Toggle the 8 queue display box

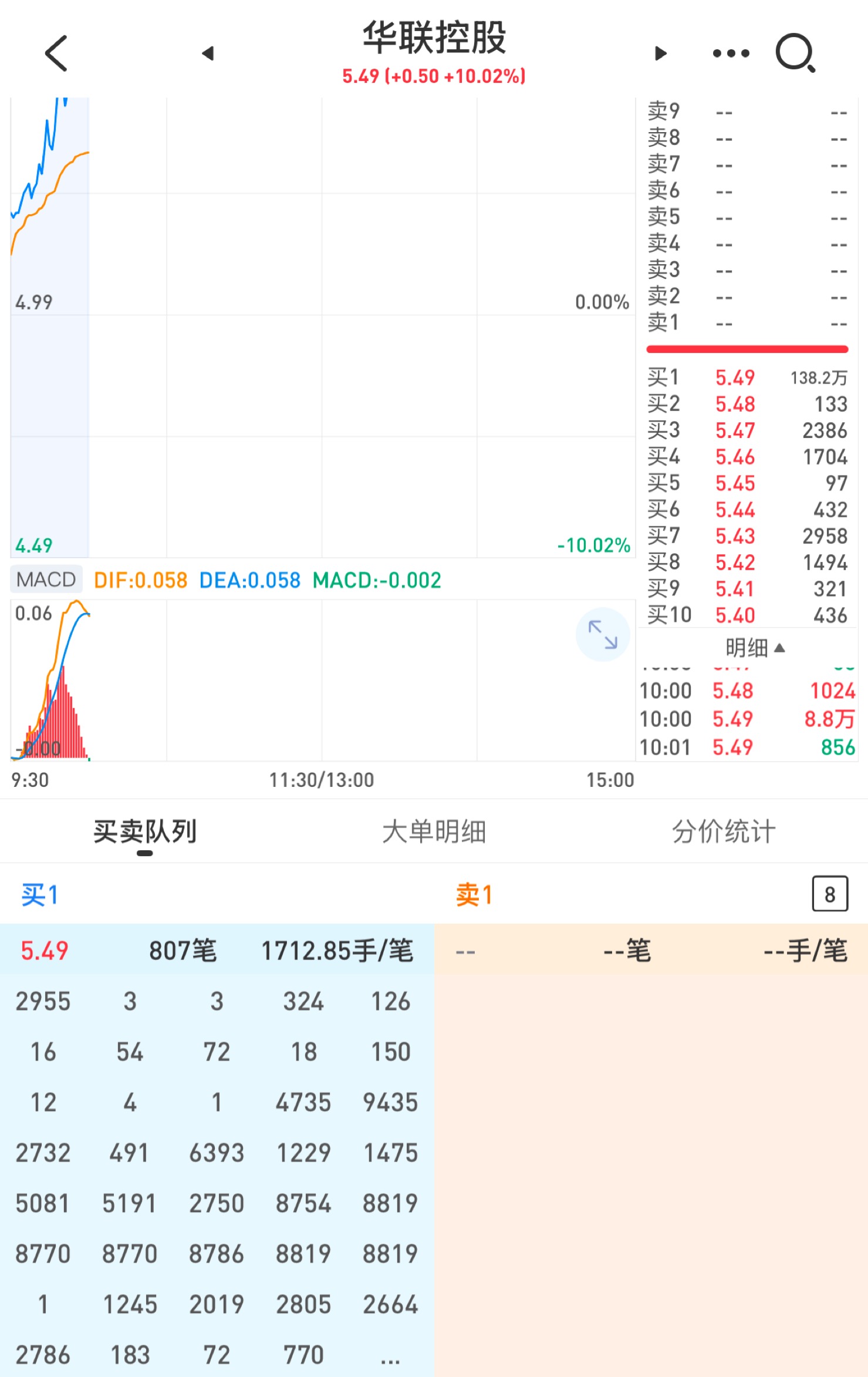[x=829, y=894]
